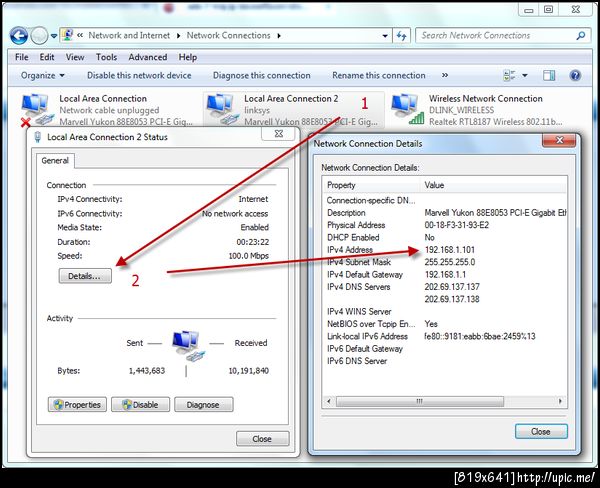Viewport: 600px width, 488px height.
Task: Click the horizontal scrollbar thumb in Details
Action: click(420, 401)
